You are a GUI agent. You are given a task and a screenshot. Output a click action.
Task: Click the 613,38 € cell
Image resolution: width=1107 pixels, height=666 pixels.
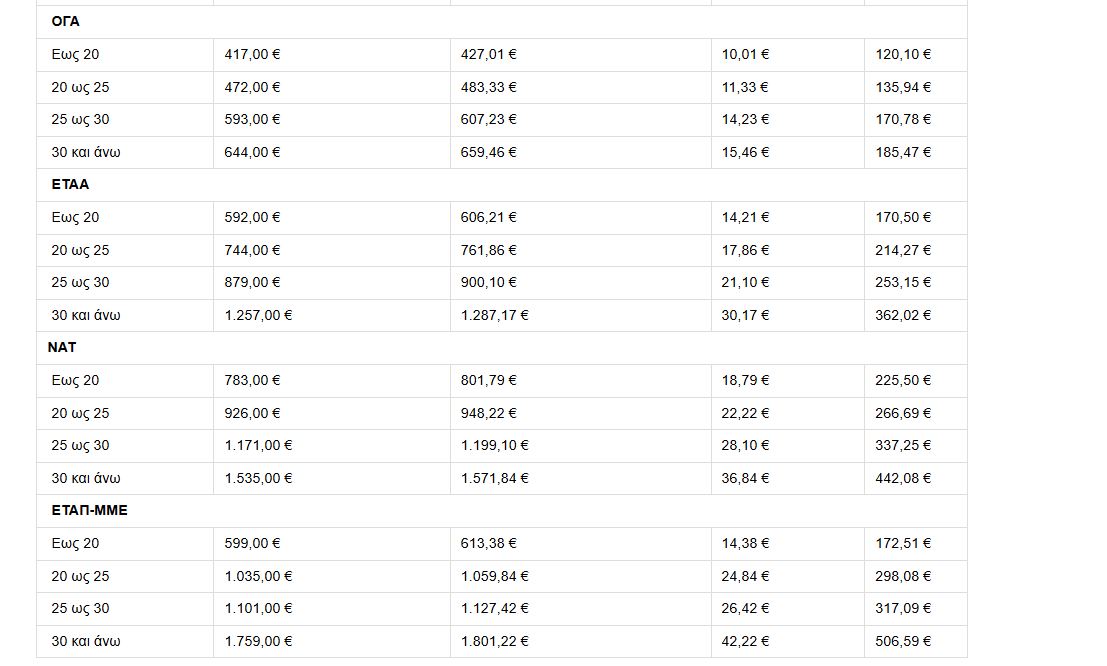pyautogui.click(x=488, y=544)
